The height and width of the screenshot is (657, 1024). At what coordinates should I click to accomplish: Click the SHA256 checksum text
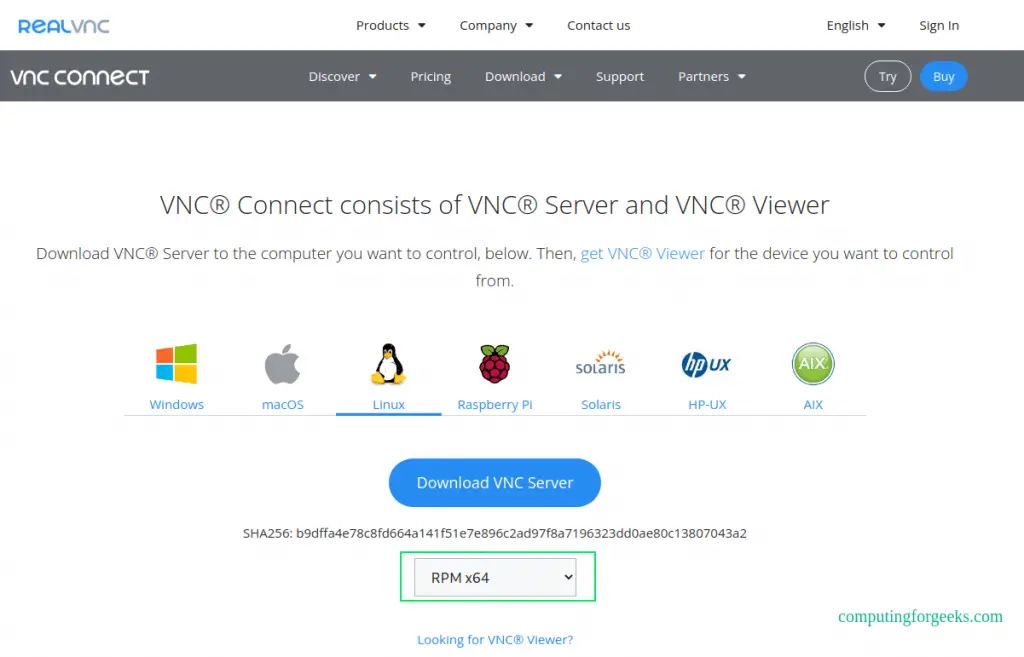tap(494, 534)
